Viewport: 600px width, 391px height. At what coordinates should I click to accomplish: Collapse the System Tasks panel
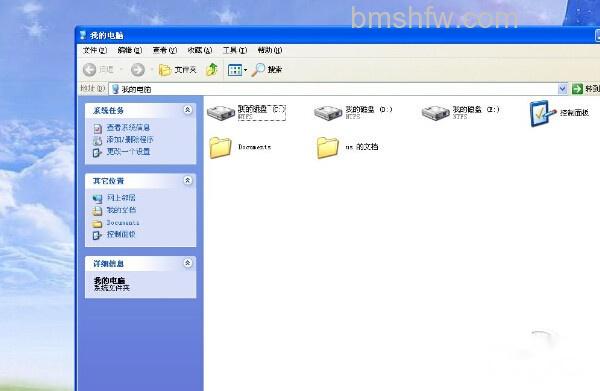click(x=188, y=110)
